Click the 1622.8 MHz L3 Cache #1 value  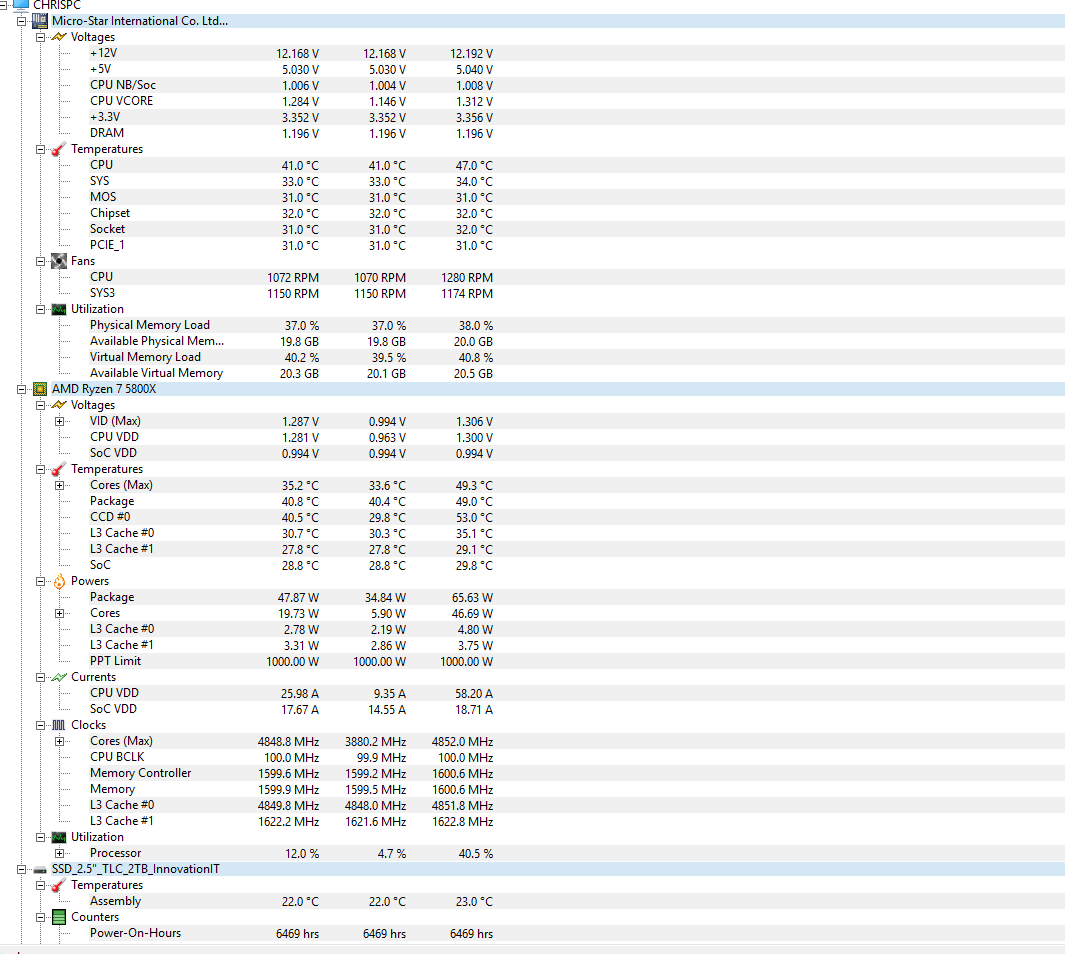point(463,822)
